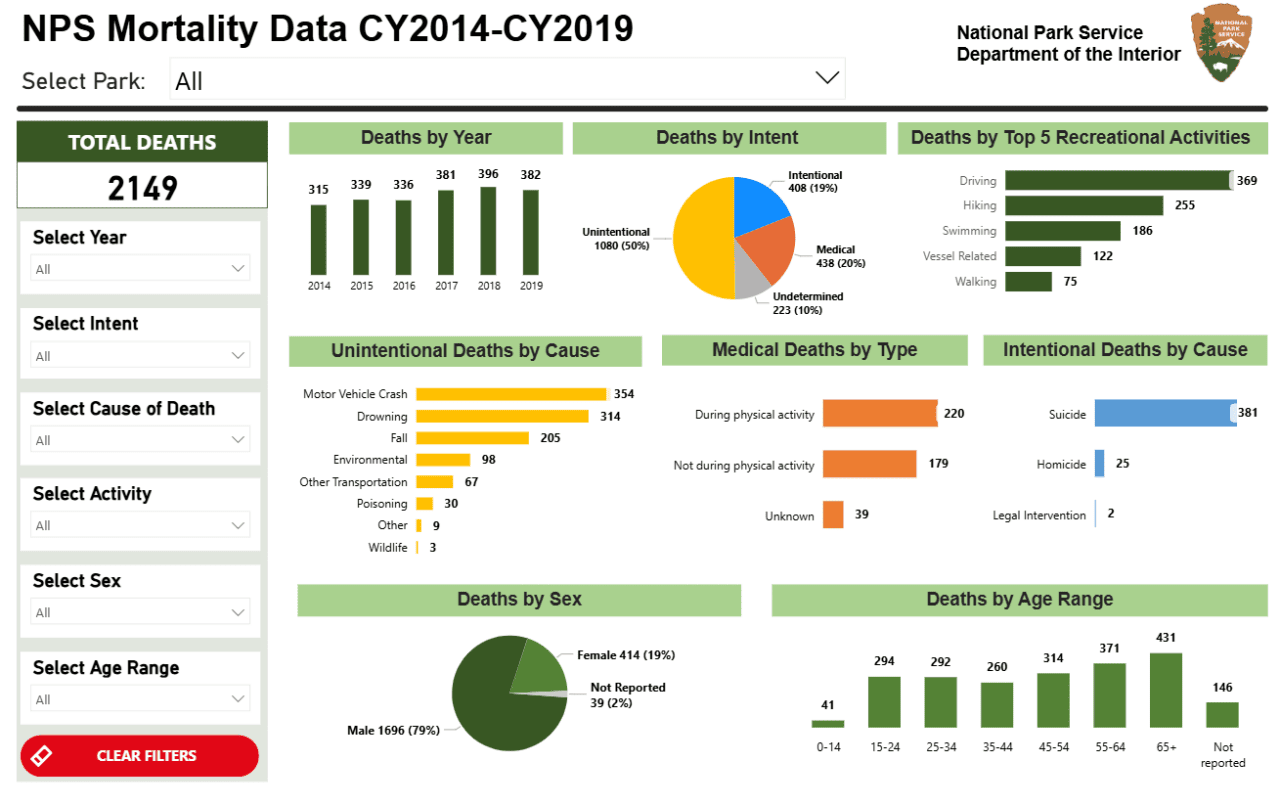Image resolution: width=1280 pixels, height=806 pixels.
Task: Click the Medical Deaths by Type header
Action: [x=814, y=350]
